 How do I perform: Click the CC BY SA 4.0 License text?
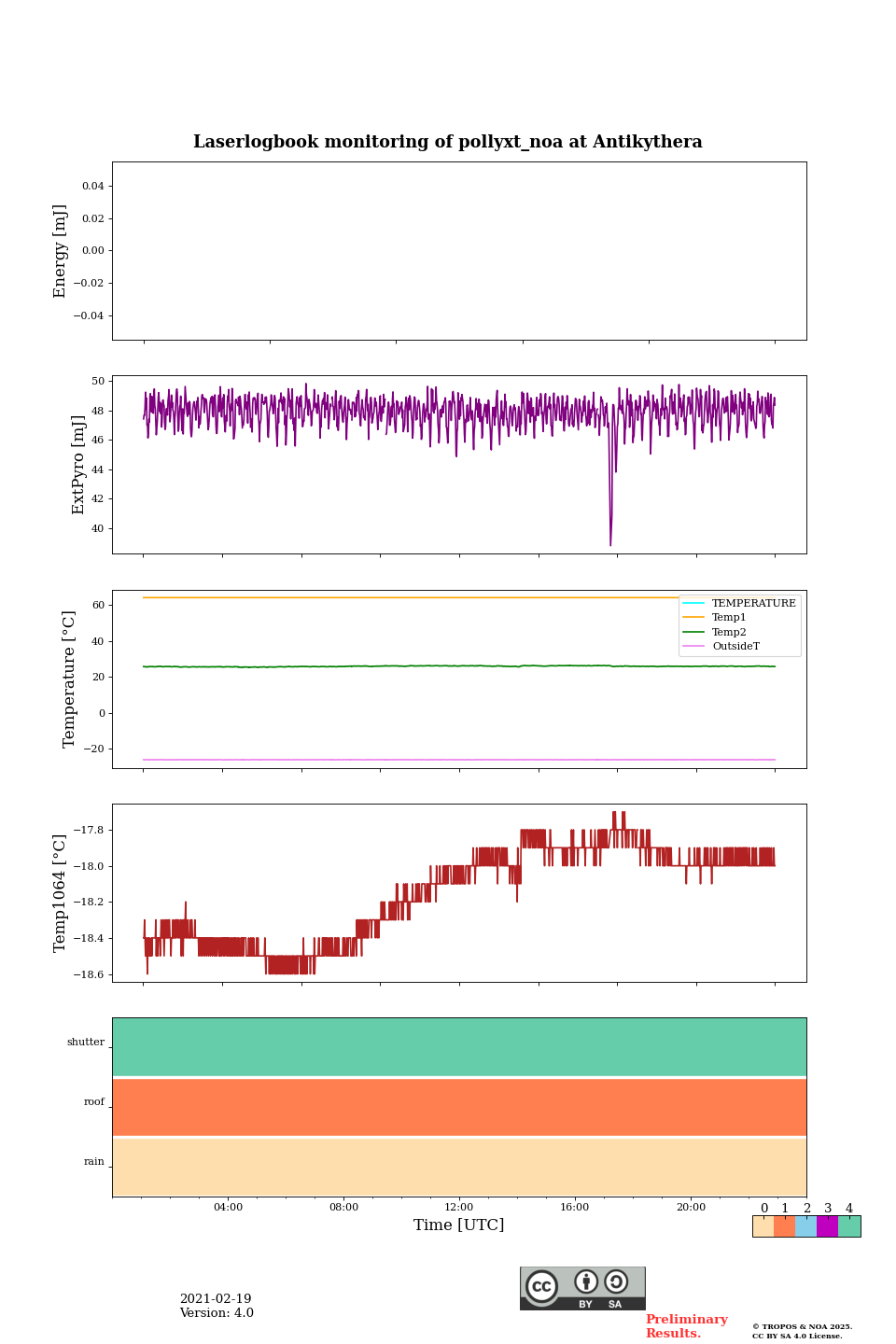click(797, 1336)
